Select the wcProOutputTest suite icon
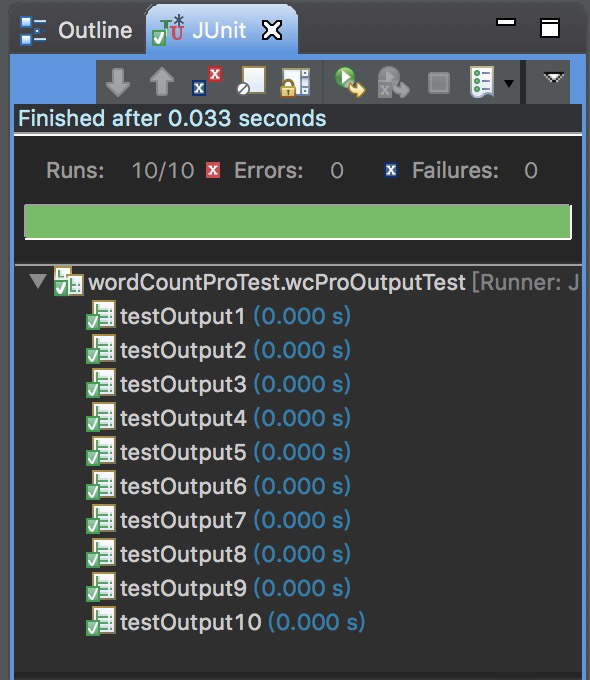The width and height of the screenshot is (590, 680). pyautogui.click(x=69, y=282)
